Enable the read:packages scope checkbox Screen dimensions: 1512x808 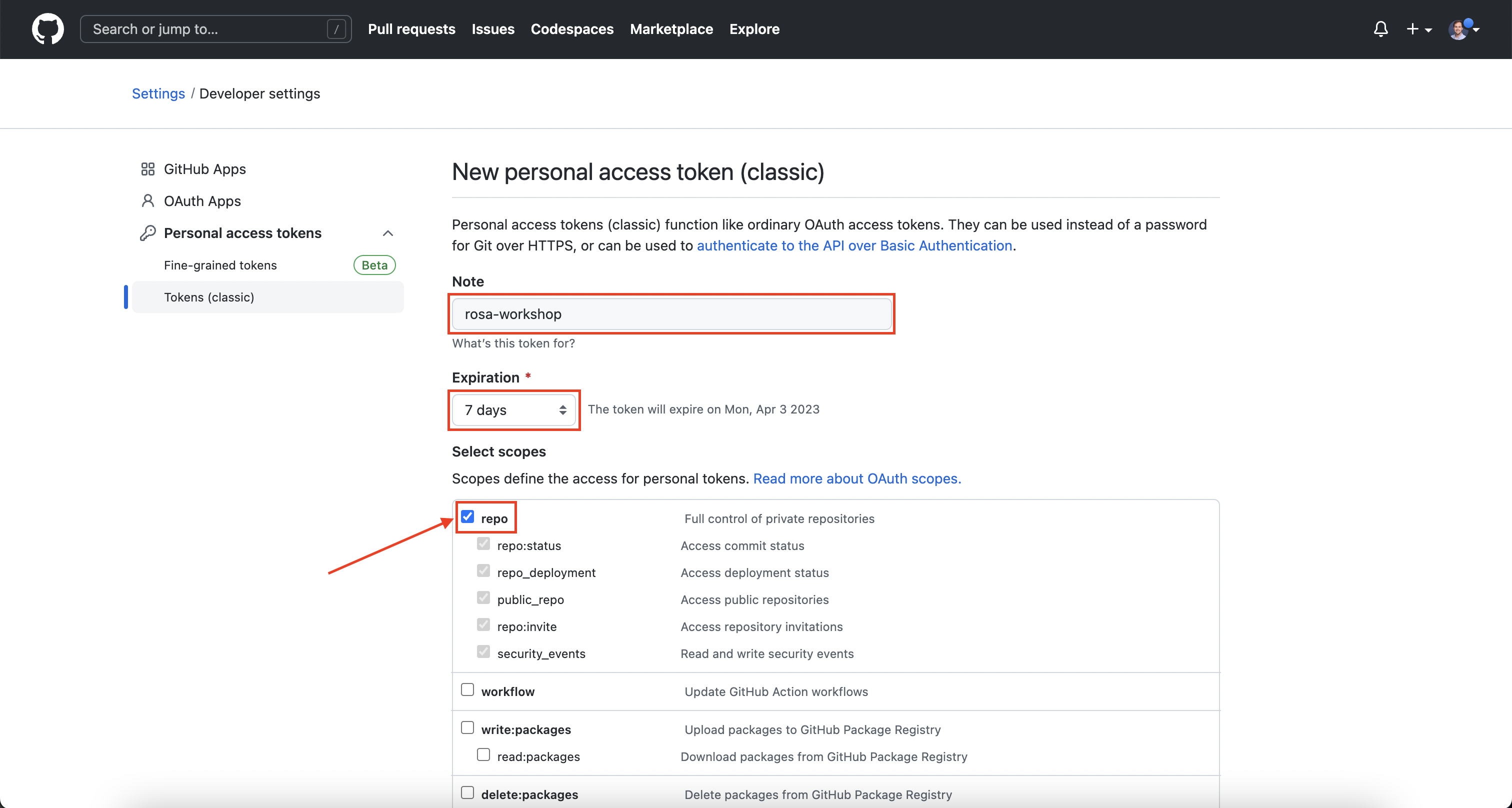[x=483, y=754]
